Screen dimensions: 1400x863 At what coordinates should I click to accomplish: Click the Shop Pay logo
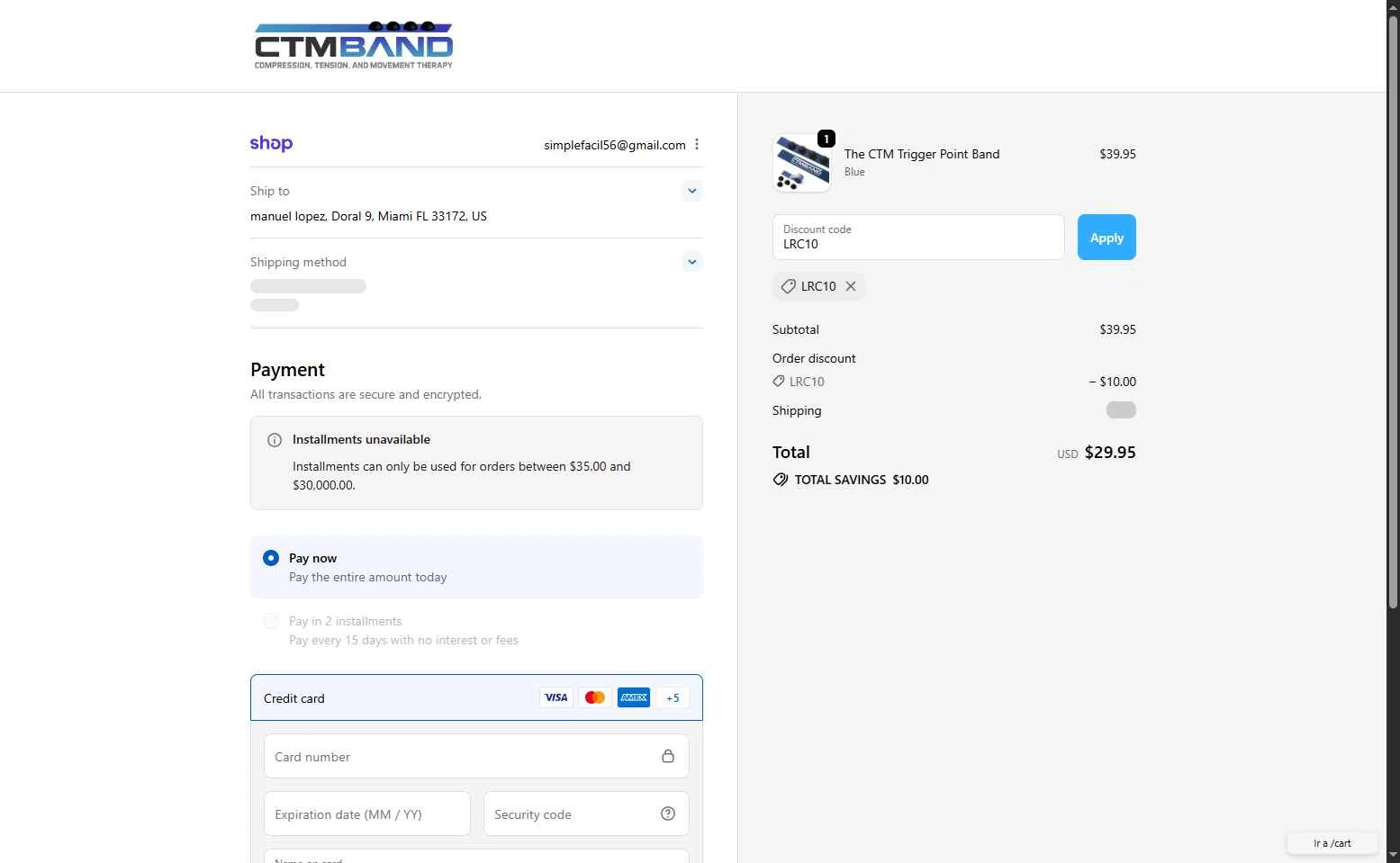click(271, 144)
